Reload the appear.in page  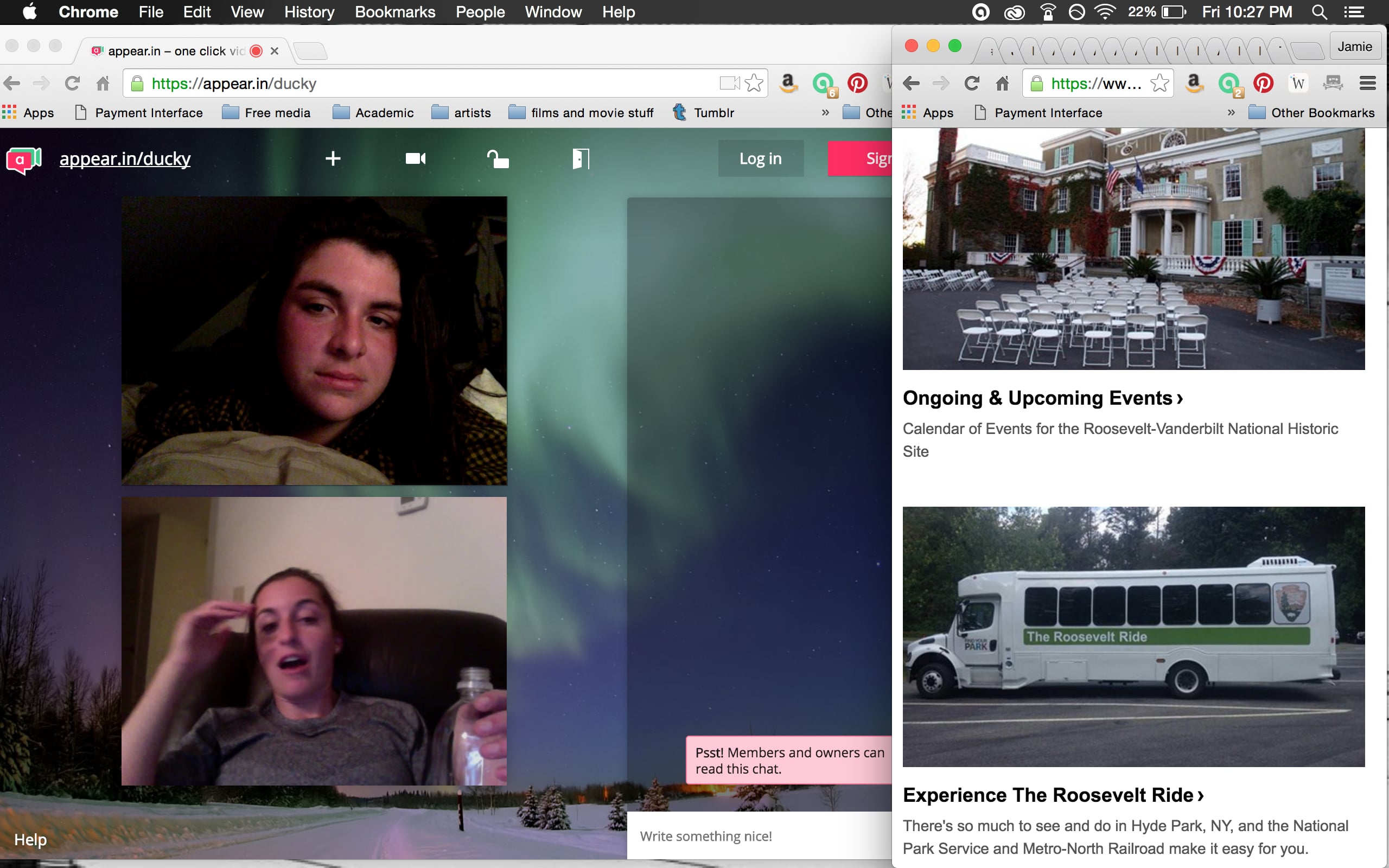click(72, 84)
